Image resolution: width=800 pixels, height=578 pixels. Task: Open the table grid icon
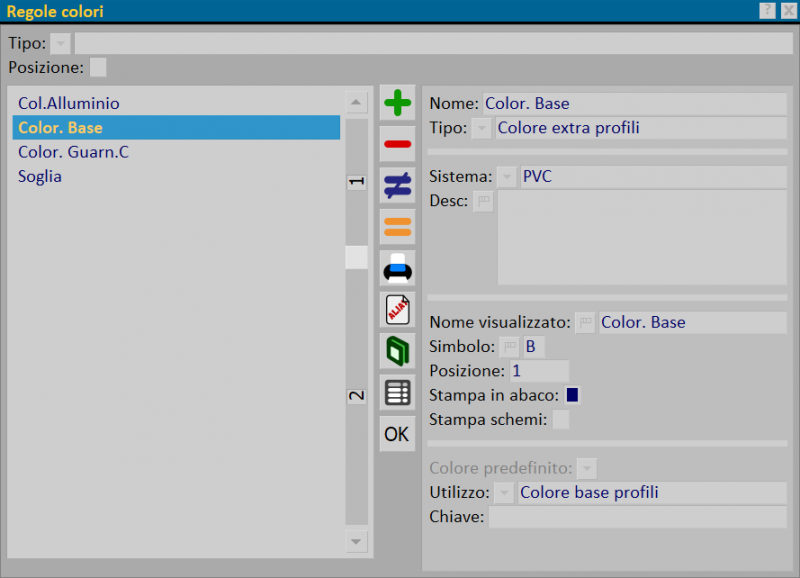[397, 392]
